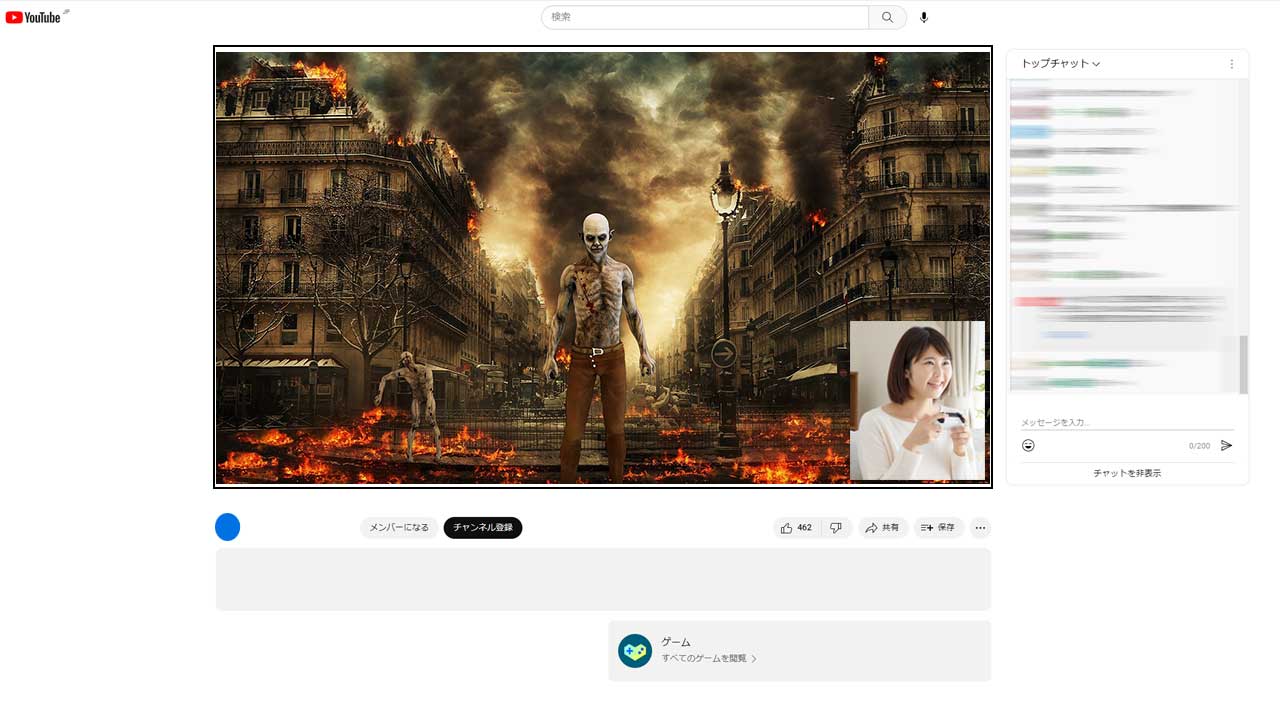Viewport: 1280px width, 720px height.
Task: Hide the live chat via チャットを非表示
Action: pyautogui.click(x=1127, y=473)
